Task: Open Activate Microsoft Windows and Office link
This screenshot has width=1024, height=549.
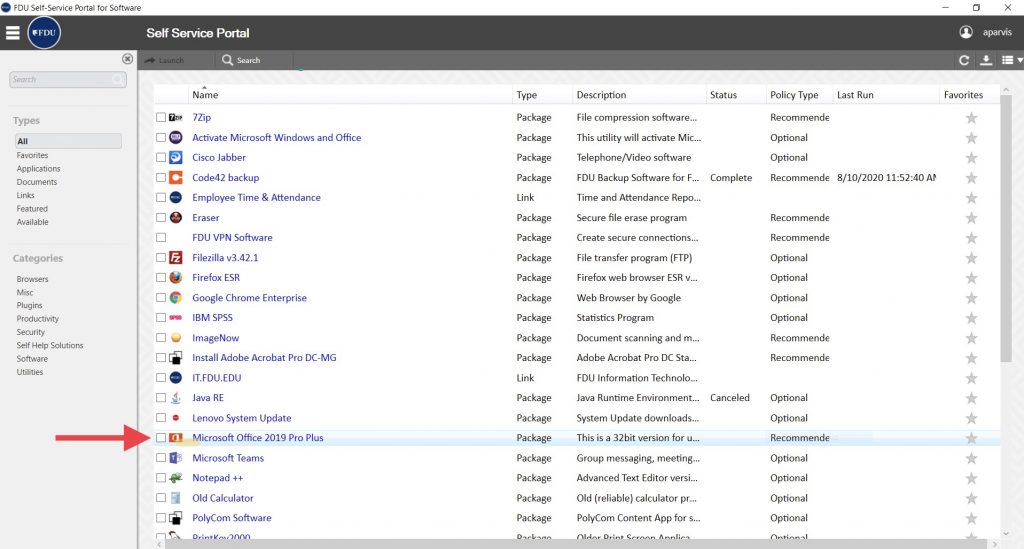Action: [276, 138]
